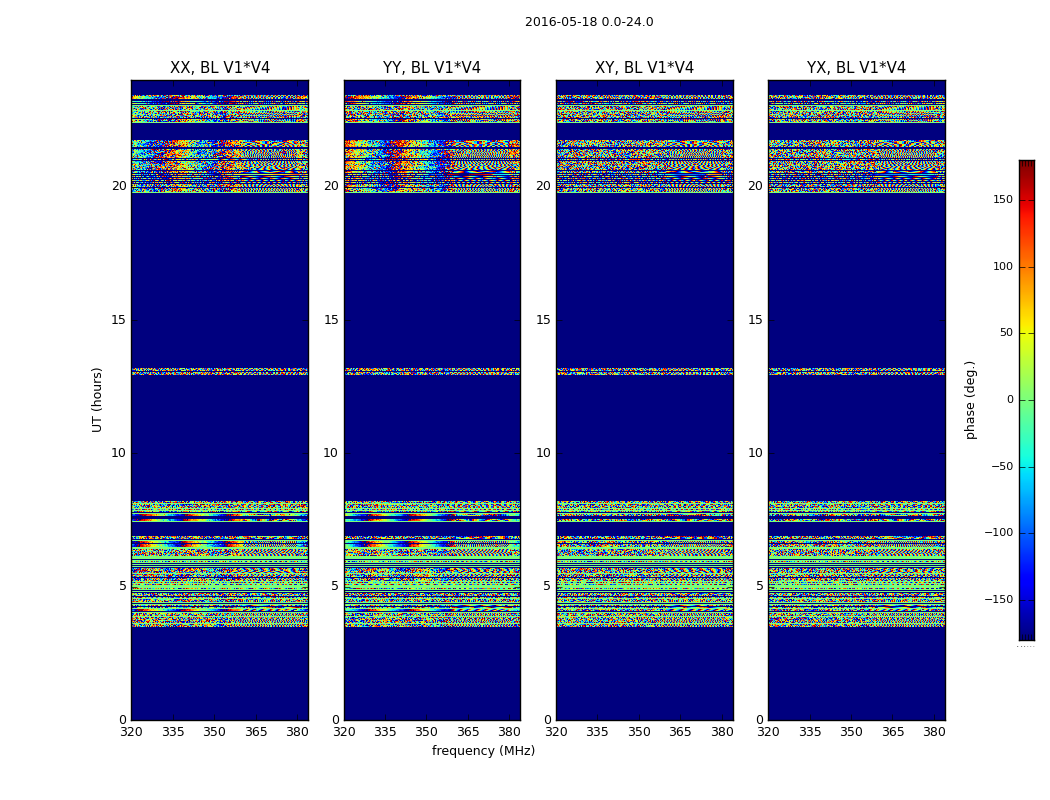1050x800 pixels.
Task: Click the colorbar tick label 150
Action: (1002, 200)
